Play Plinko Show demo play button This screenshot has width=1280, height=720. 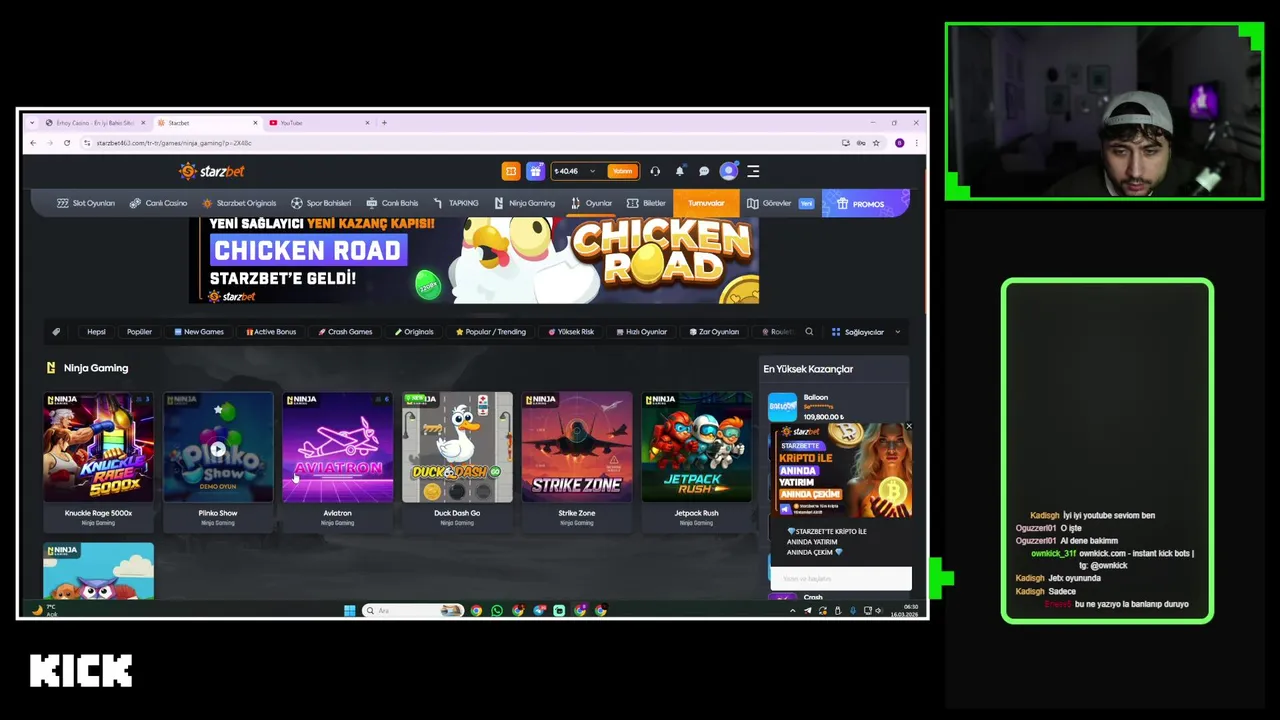click(x=217, y=449)
